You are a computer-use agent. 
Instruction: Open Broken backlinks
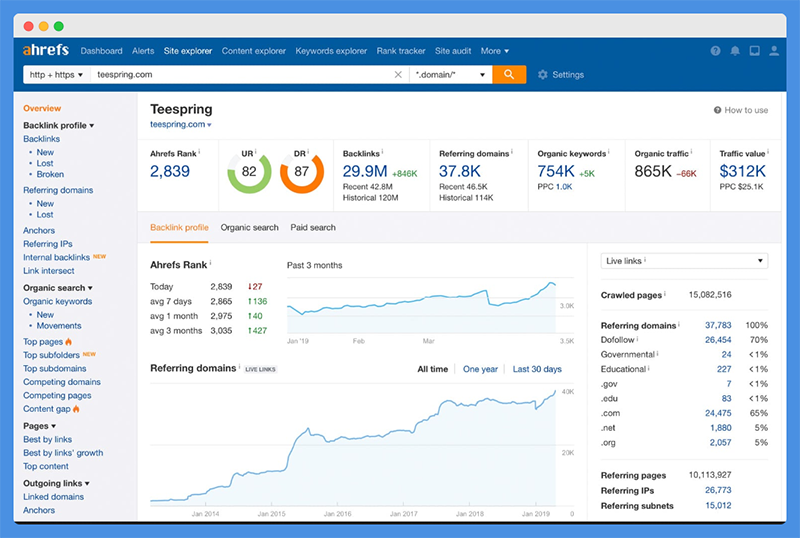[x=50, y=174]
